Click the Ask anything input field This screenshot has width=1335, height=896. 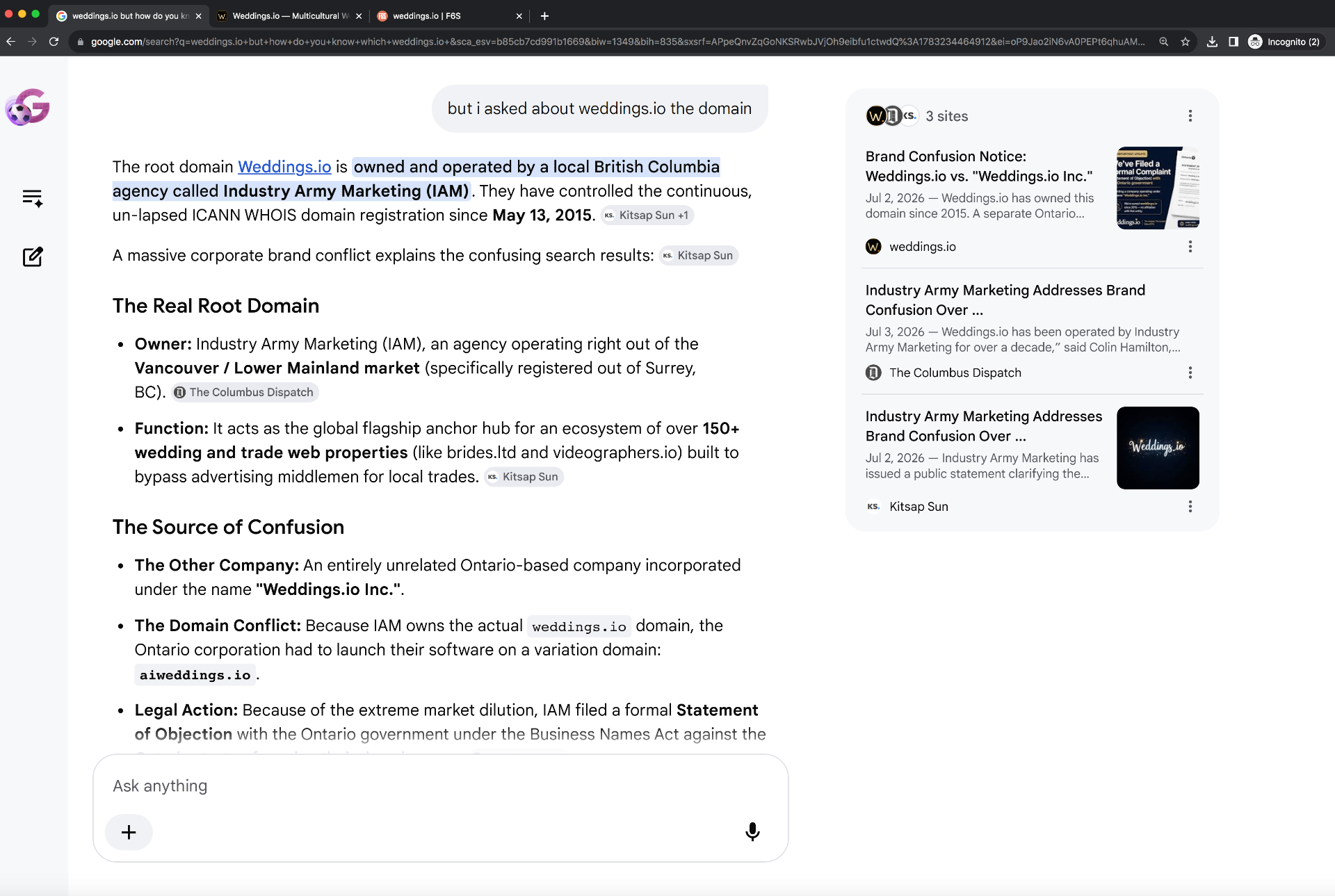pos(440,786)
